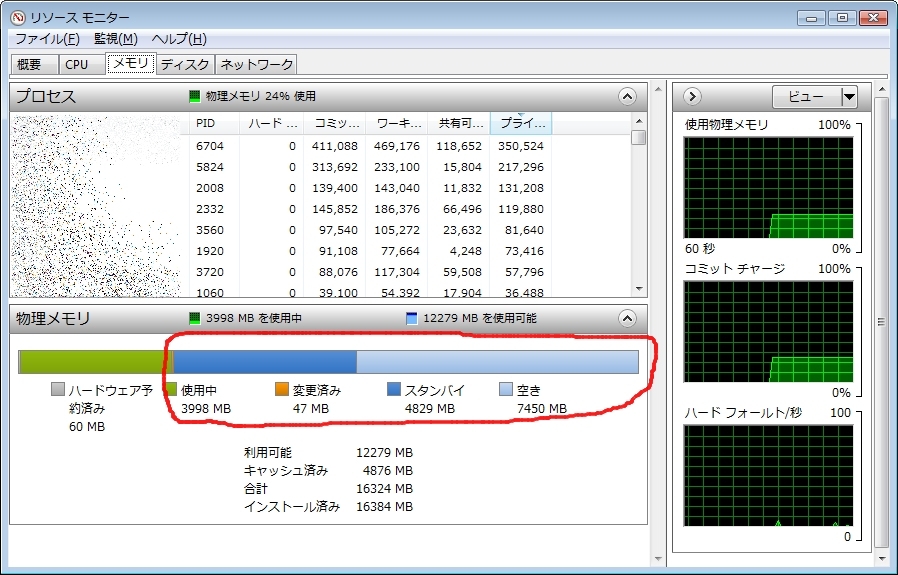898x575 pixels.
Task: Click the ビュー button
Action: pyautogui.click(x=806, y=97)
